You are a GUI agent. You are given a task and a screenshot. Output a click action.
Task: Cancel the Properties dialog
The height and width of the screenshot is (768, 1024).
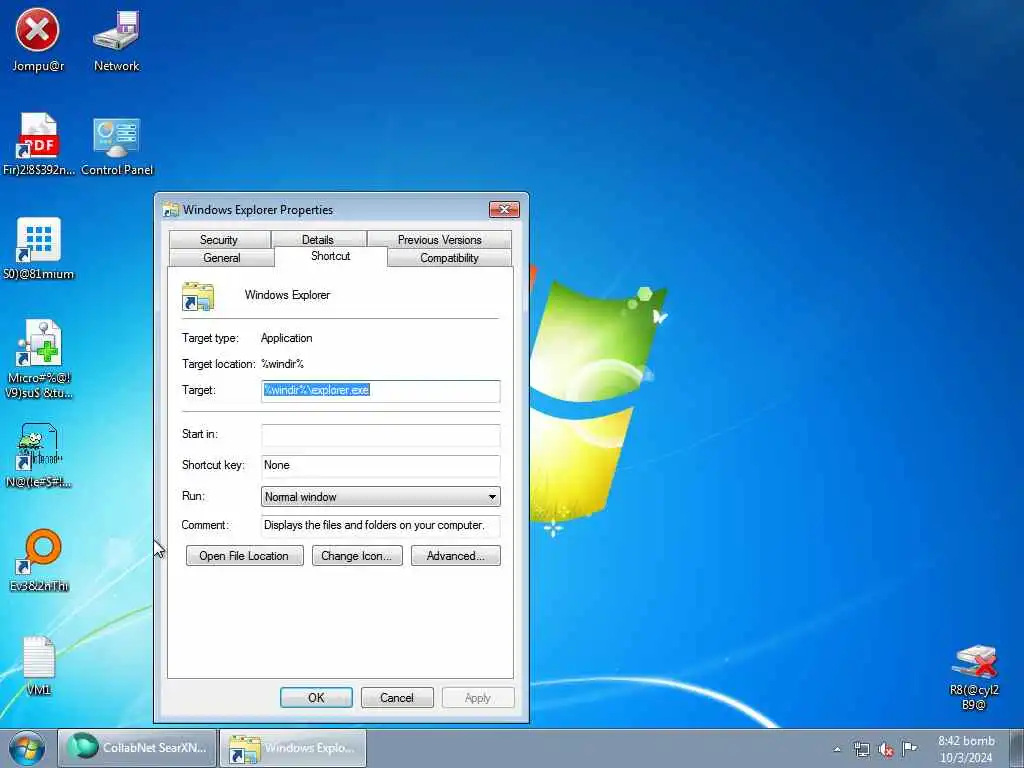[x=397, y=697]
